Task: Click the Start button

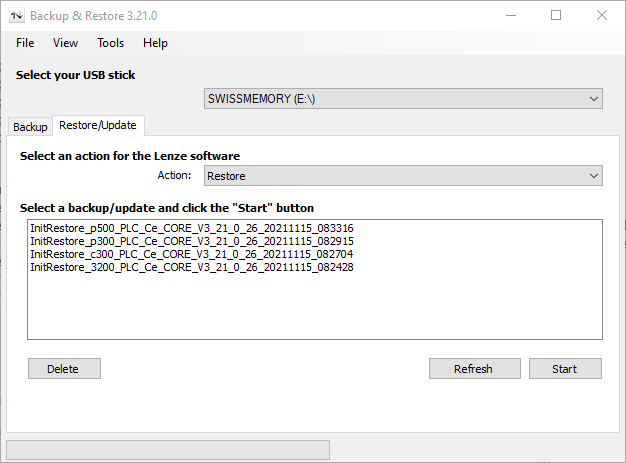Action: tap(565, 369)
